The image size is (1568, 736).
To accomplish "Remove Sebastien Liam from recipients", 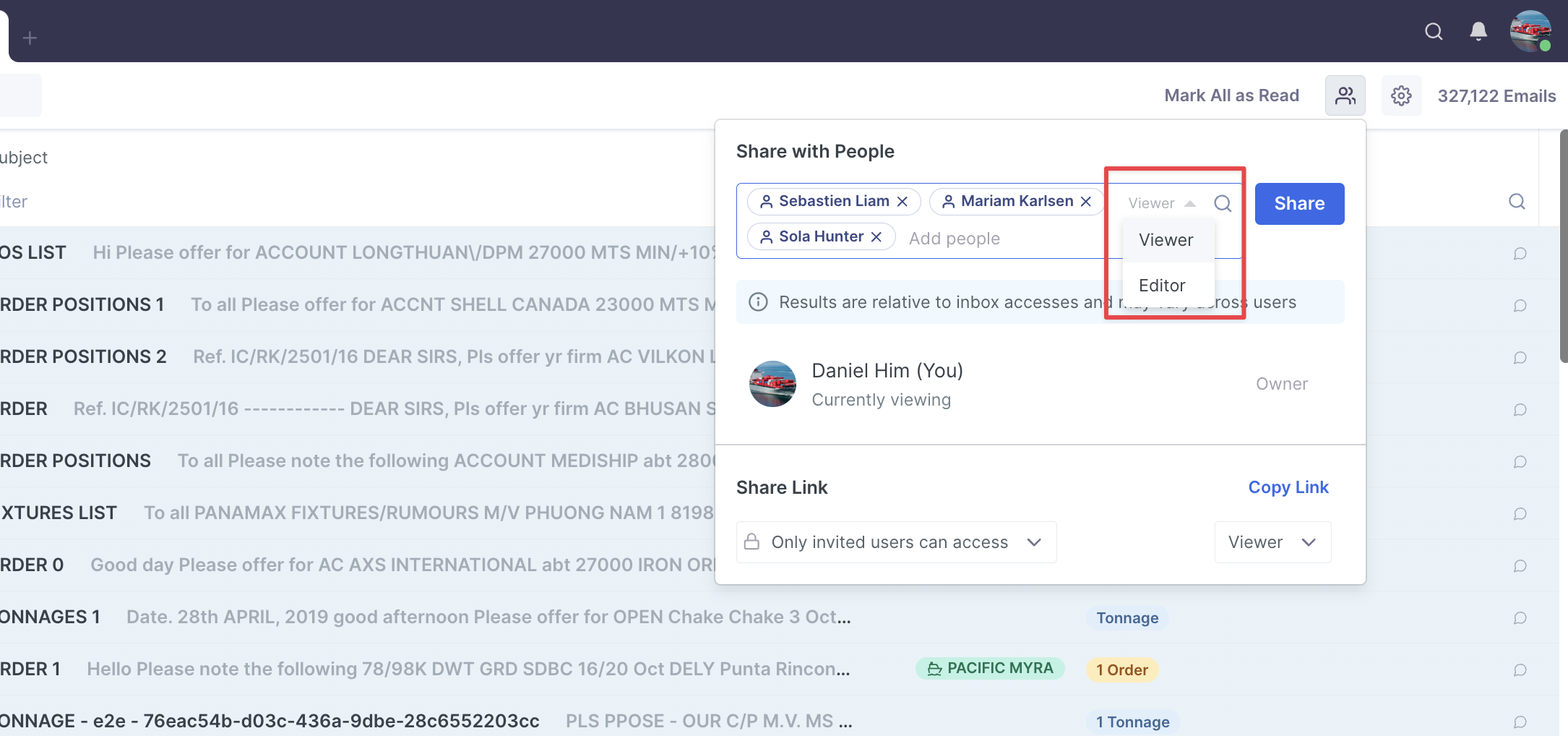I will point(903,202).
